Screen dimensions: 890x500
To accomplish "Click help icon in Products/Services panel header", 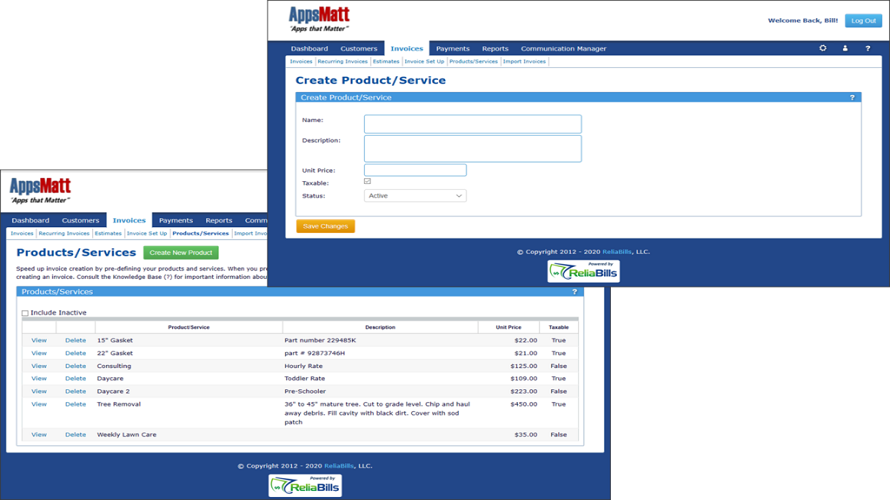I will pyautogui.click(x=574, y=292).
